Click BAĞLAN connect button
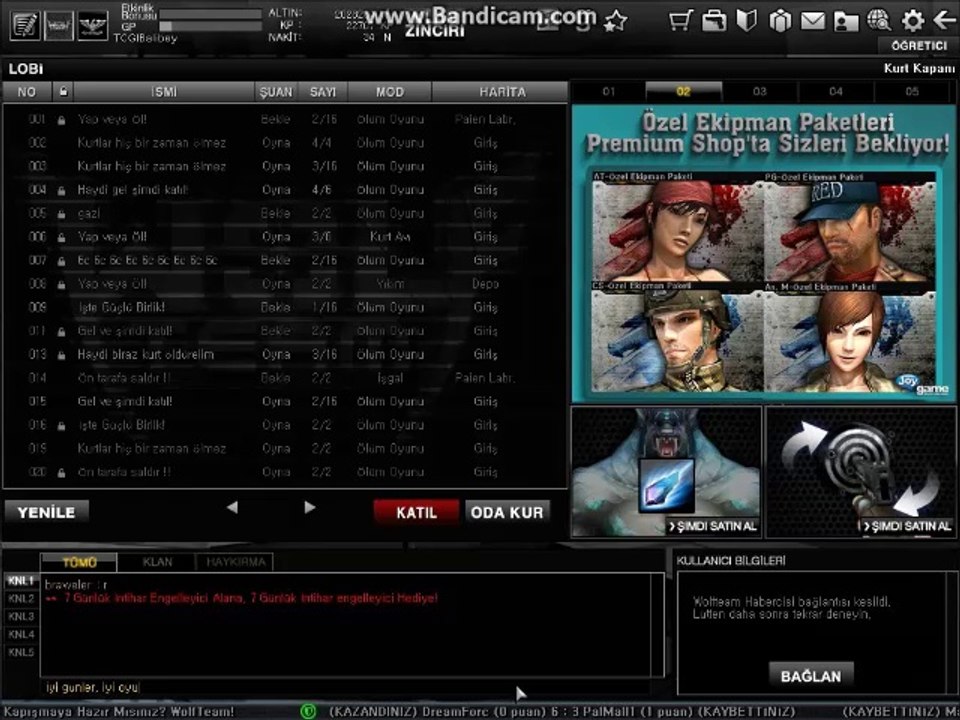The image size is (960, 720). click(811, 675)
